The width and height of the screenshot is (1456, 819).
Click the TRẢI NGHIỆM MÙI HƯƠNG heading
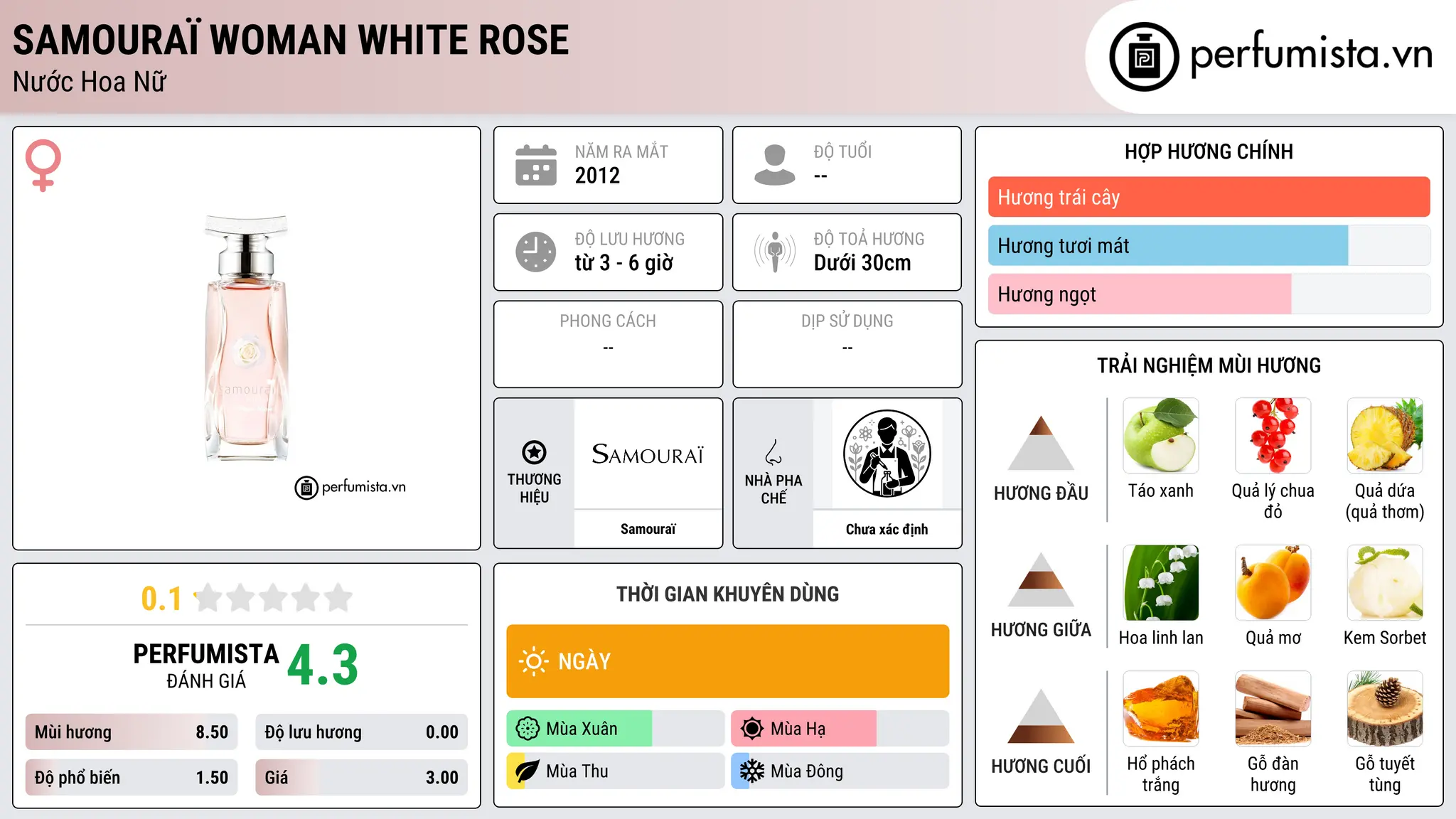pos(1209,365)
